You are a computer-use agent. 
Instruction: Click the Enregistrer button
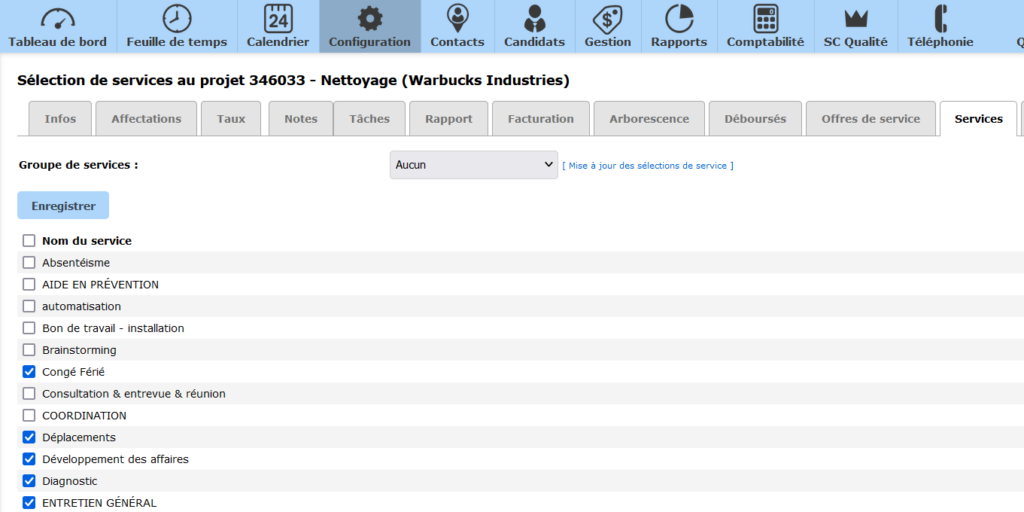point(63,206)
